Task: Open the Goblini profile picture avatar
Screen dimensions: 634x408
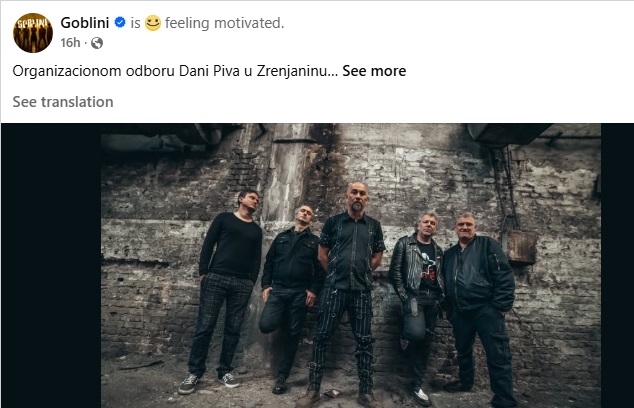Action: 33,33
